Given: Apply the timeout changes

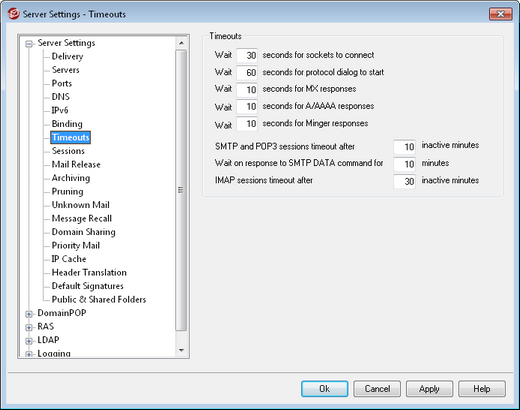Looking at the screenshot, I should 429,389.
